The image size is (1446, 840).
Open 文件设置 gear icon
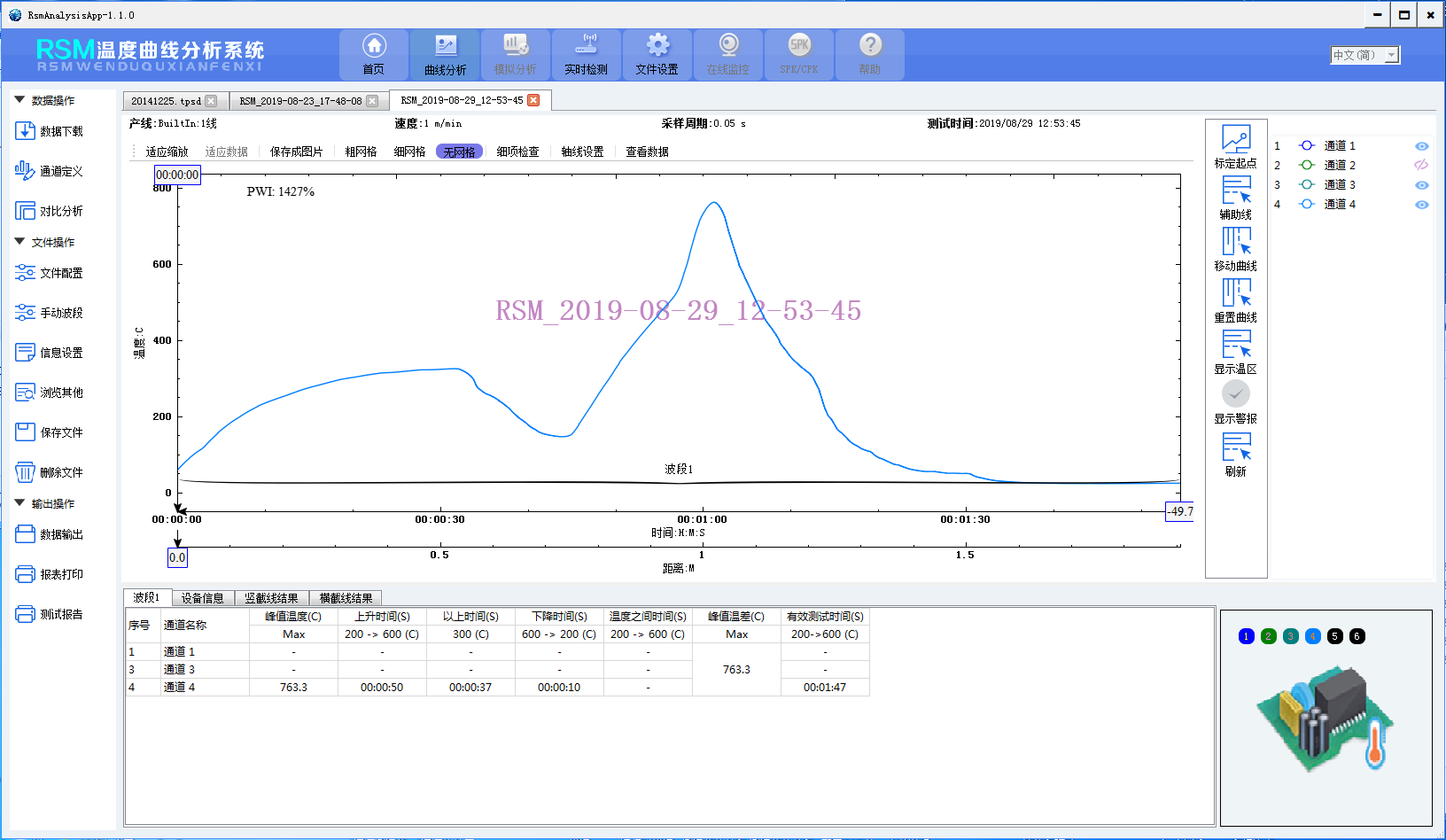(x=657, y=46)
